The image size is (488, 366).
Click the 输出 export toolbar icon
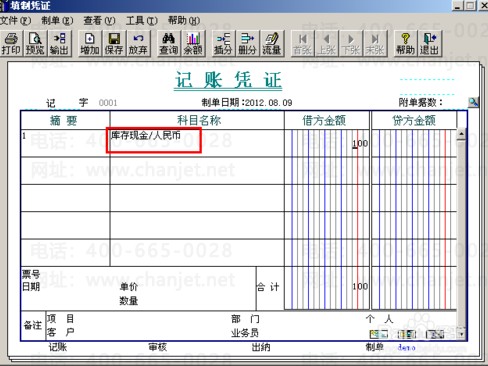tap(60, 43)
